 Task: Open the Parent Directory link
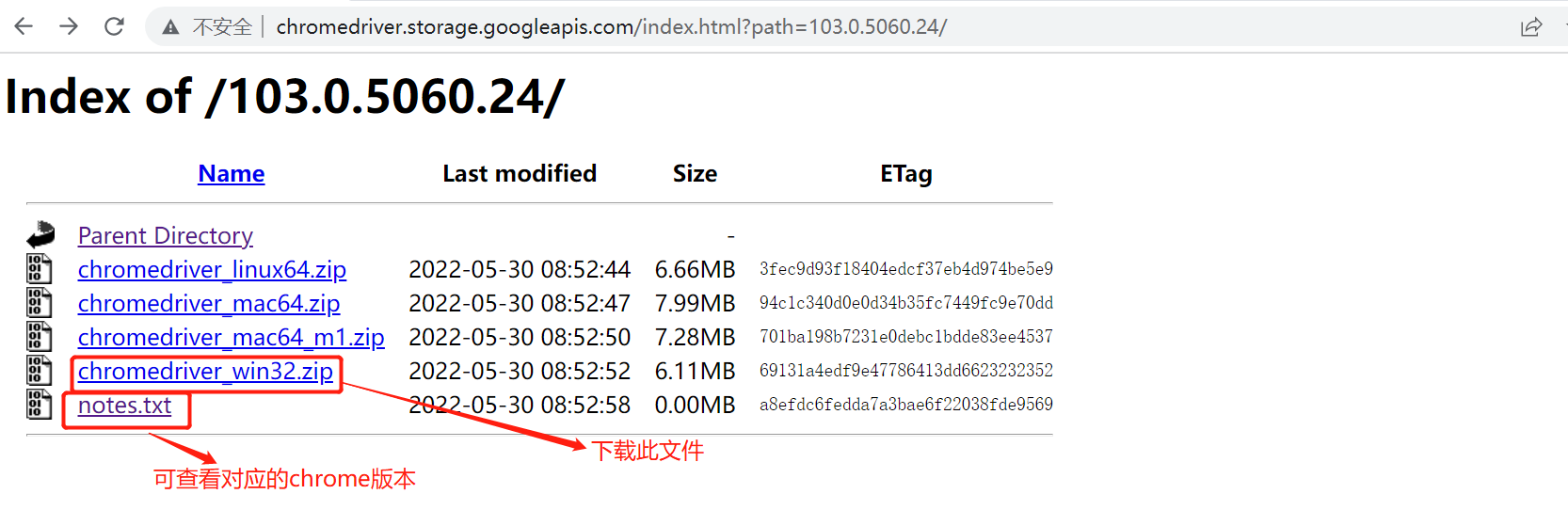(x=165, y=235)
